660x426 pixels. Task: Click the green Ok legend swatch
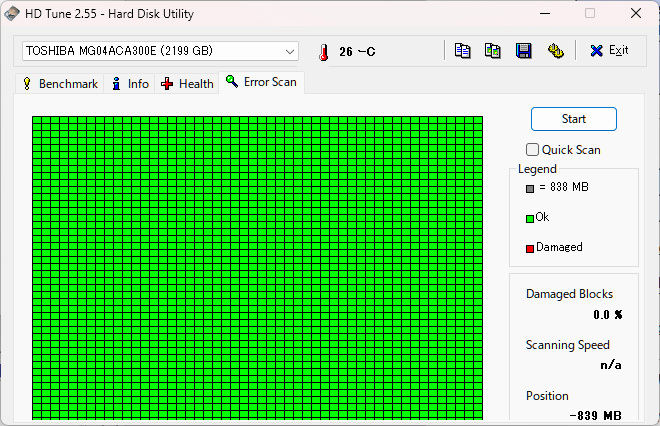tap(530, 218)
